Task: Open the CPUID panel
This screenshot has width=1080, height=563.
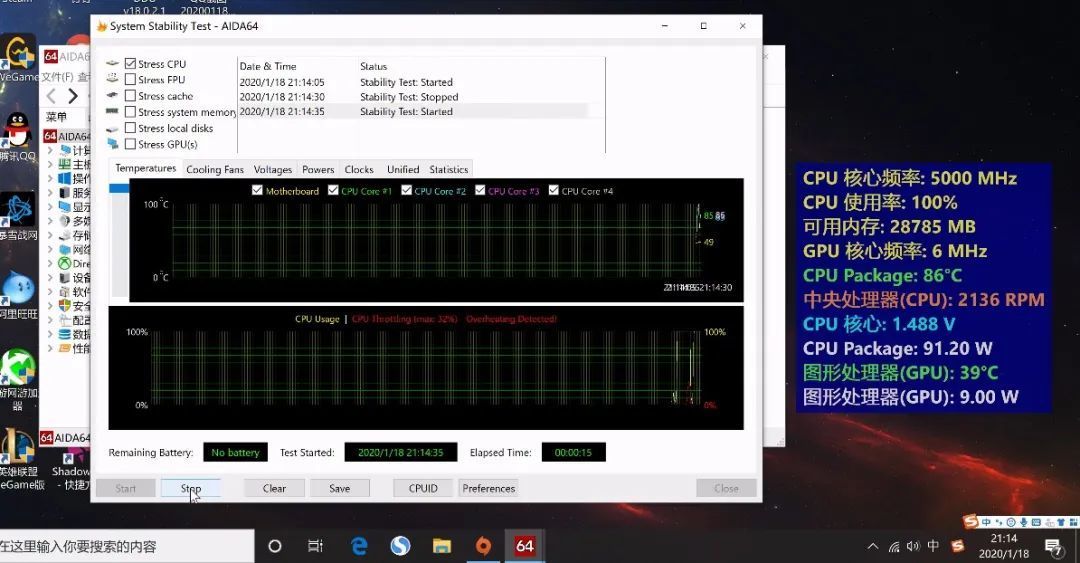Action: tap(423, 488)
